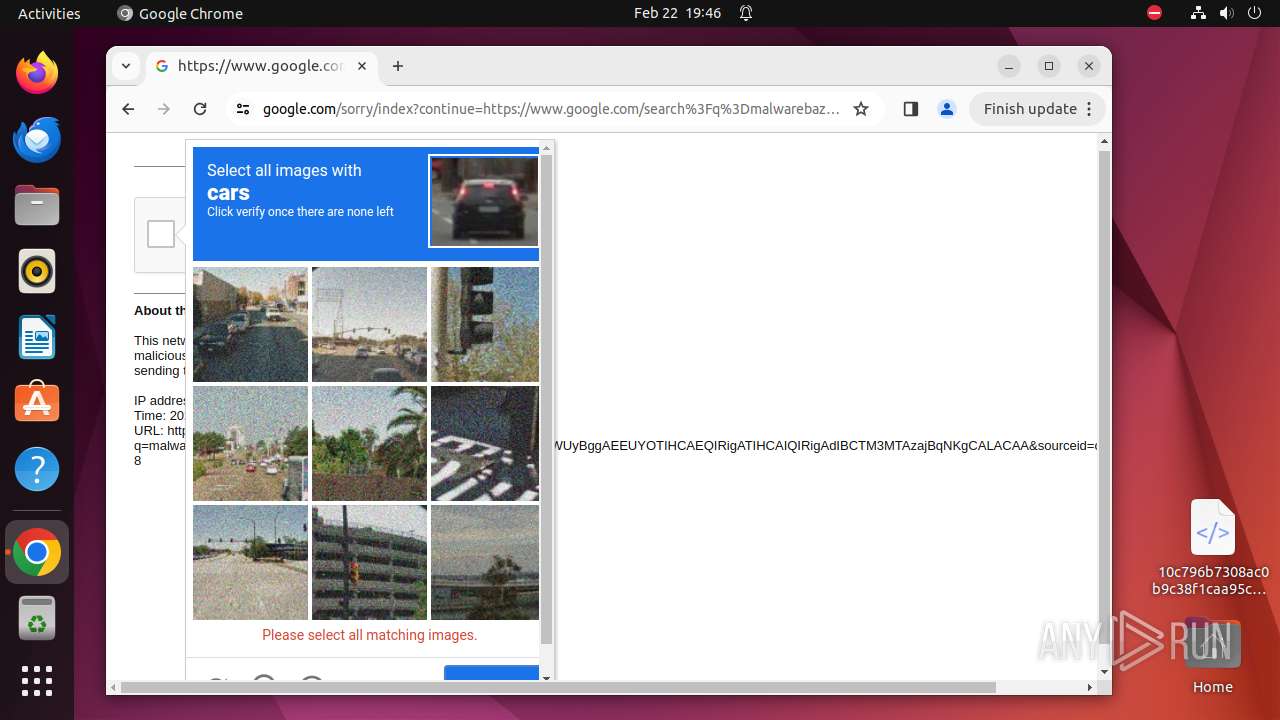Viewport: 1280px width, 720px height.
Task: Select bottom-left captcha tile with empty road
Action: 250,562
